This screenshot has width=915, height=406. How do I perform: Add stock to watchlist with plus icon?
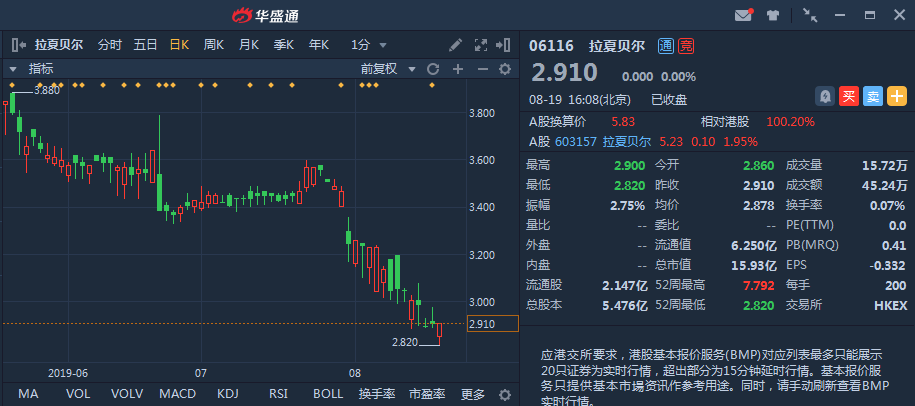898,96
